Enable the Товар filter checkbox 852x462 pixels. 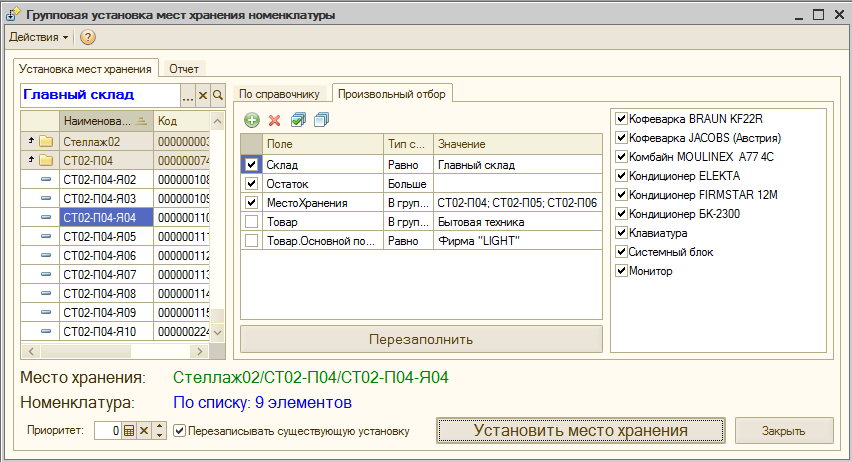(251, 222)
